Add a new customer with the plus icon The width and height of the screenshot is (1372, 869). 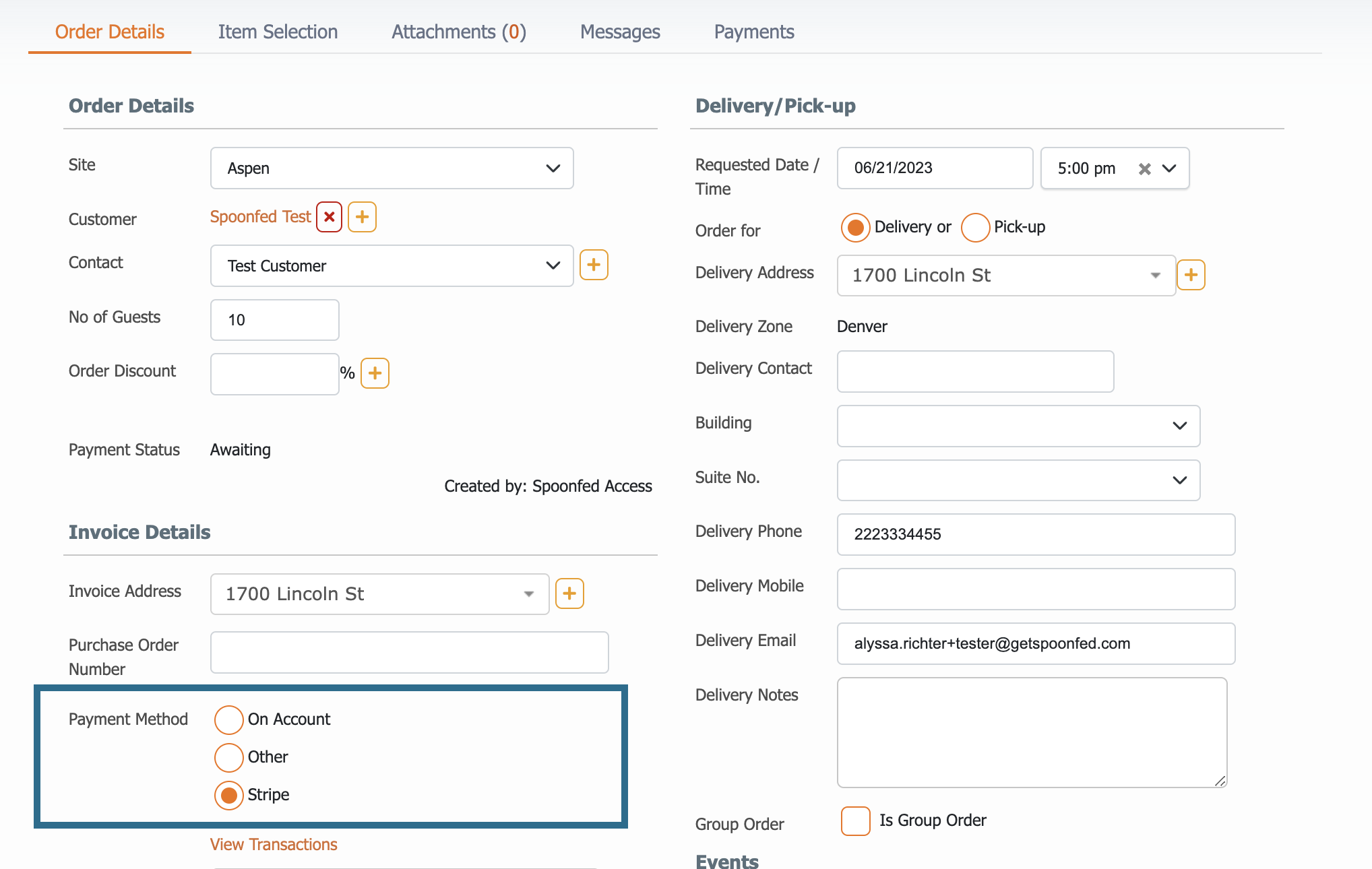pyautogui.click(x=362, y=217)
